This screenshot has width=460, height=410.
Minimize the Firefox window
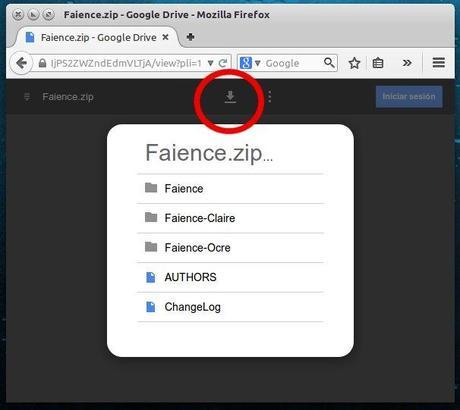[x=33, y=14]
